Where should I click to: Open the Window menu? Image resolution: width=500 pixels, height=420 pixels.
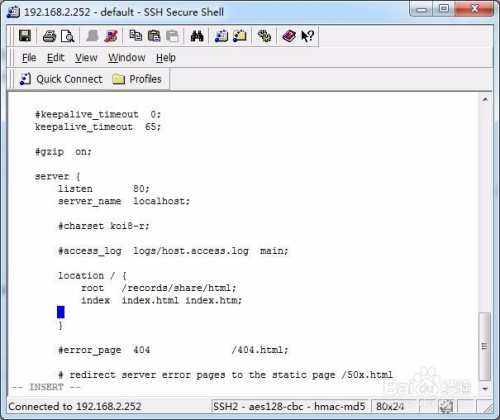pyautogui.click(x=127, y=58)
